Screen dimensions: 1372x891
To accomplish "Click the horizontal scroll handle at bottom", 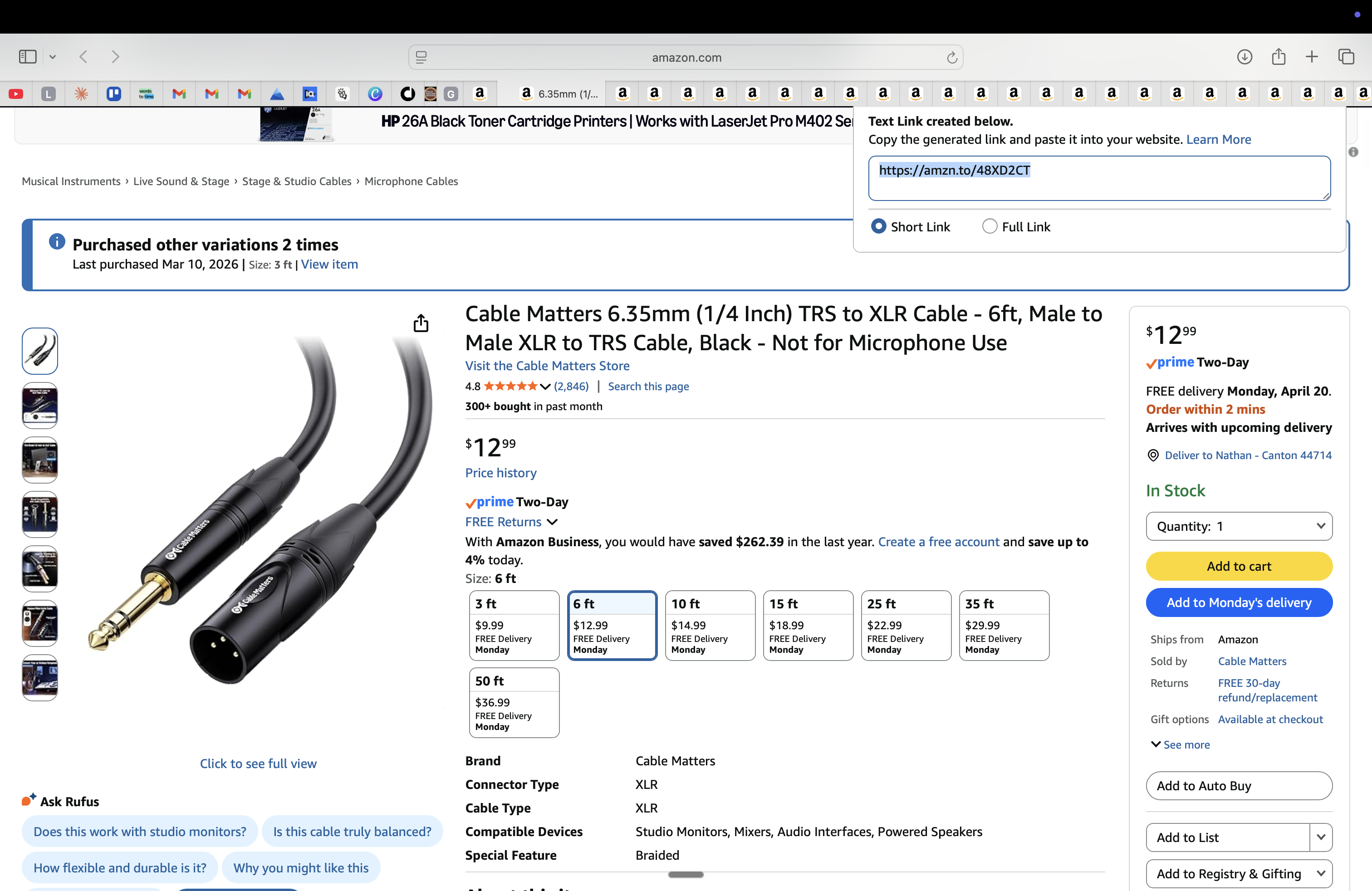I will (x=686, y=874).
